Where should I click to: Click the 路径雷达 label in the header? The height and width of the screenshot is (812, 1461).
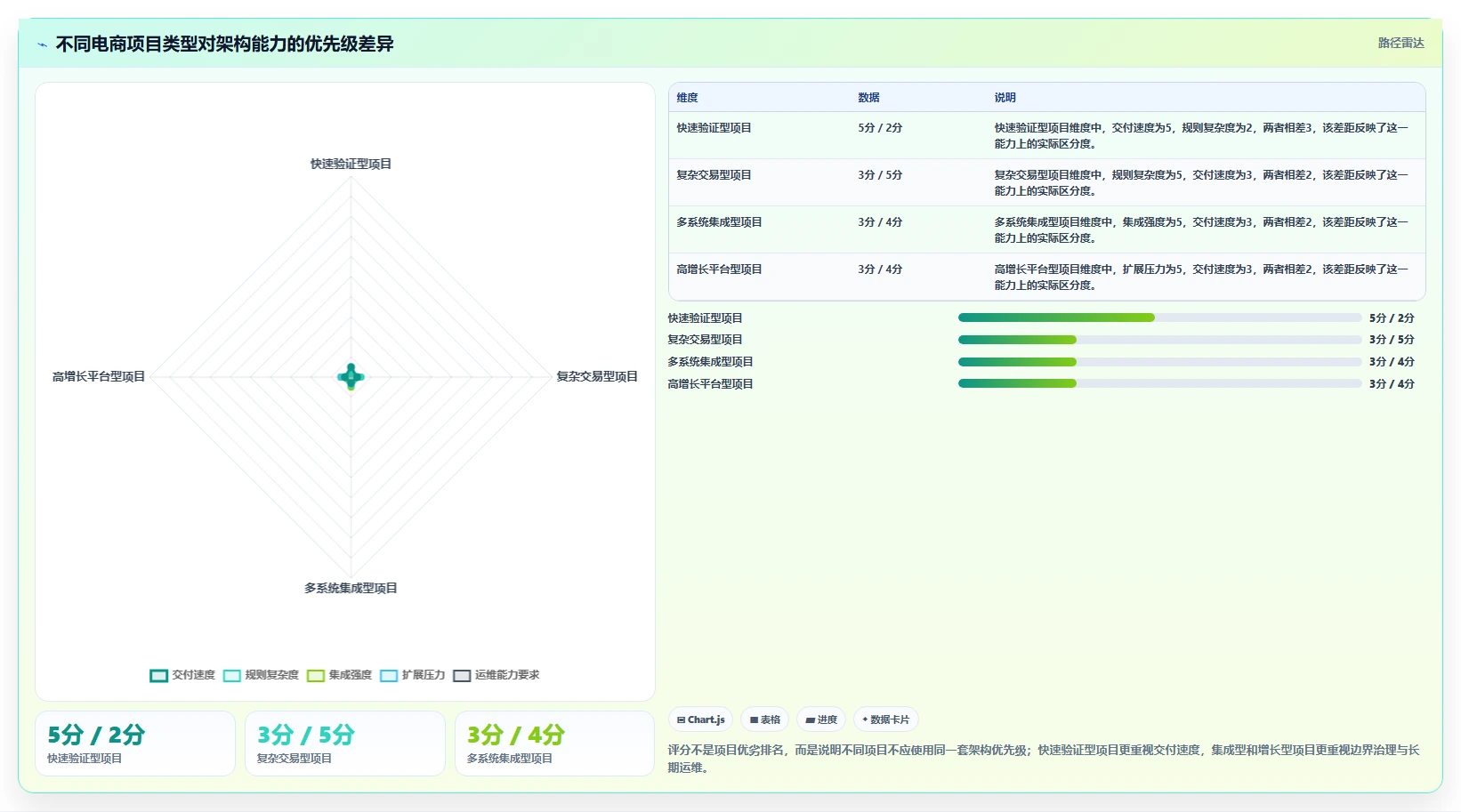tap(1400, 43)
